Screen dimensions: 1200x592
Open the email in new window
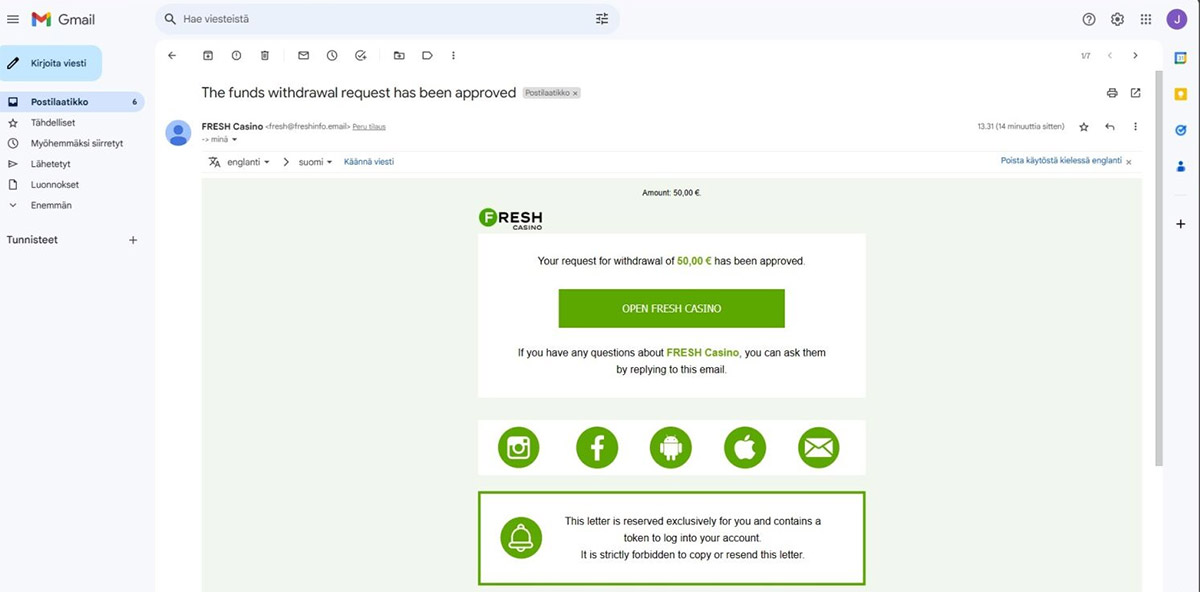[x=1136, y=93]
